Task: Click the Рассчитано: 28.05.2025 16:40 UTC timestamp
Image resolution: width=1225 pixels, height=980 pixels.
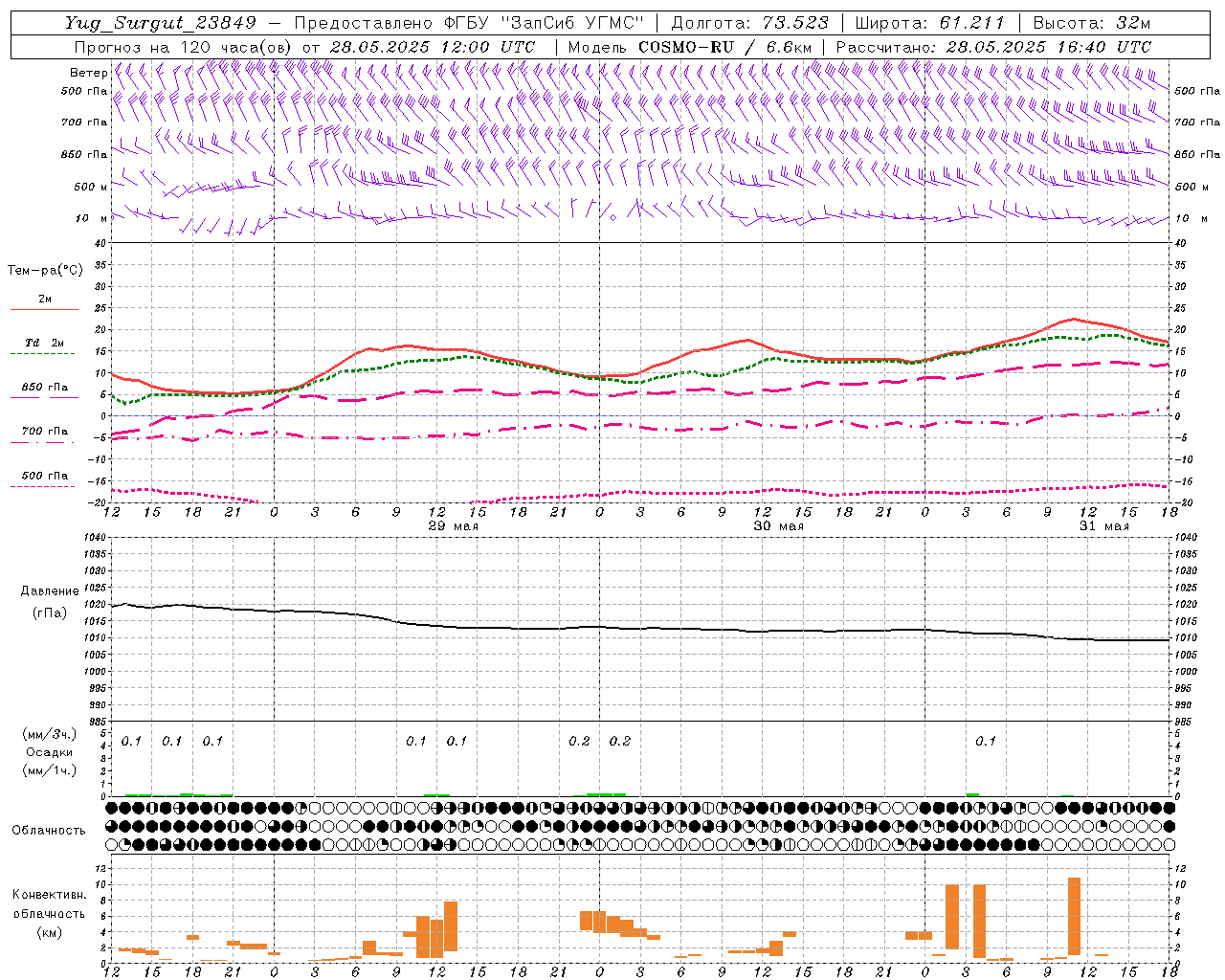Action: point(993,47)
